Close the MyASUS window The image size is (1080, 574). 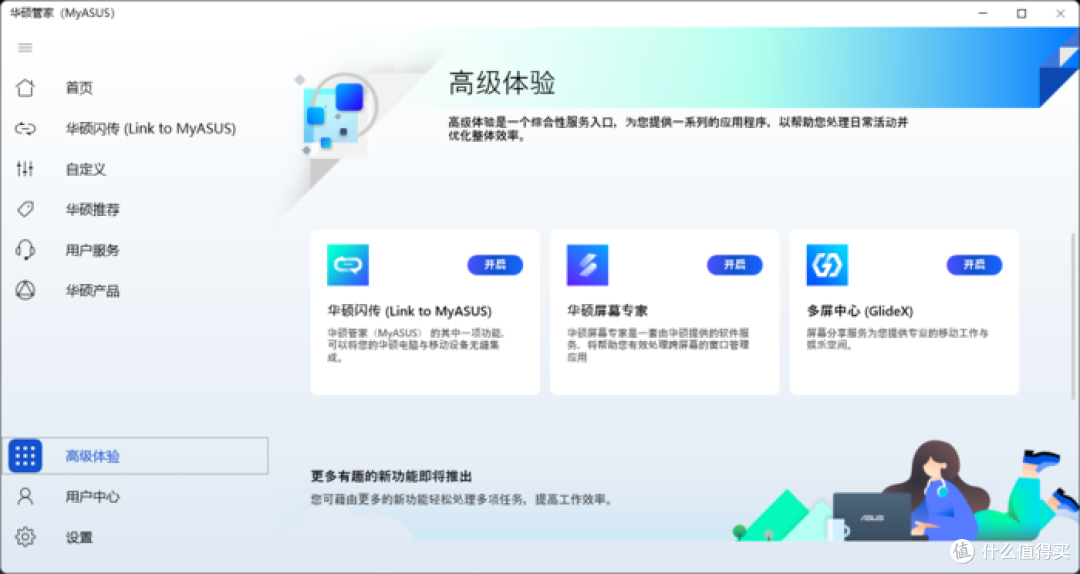tap(1061, 13)
